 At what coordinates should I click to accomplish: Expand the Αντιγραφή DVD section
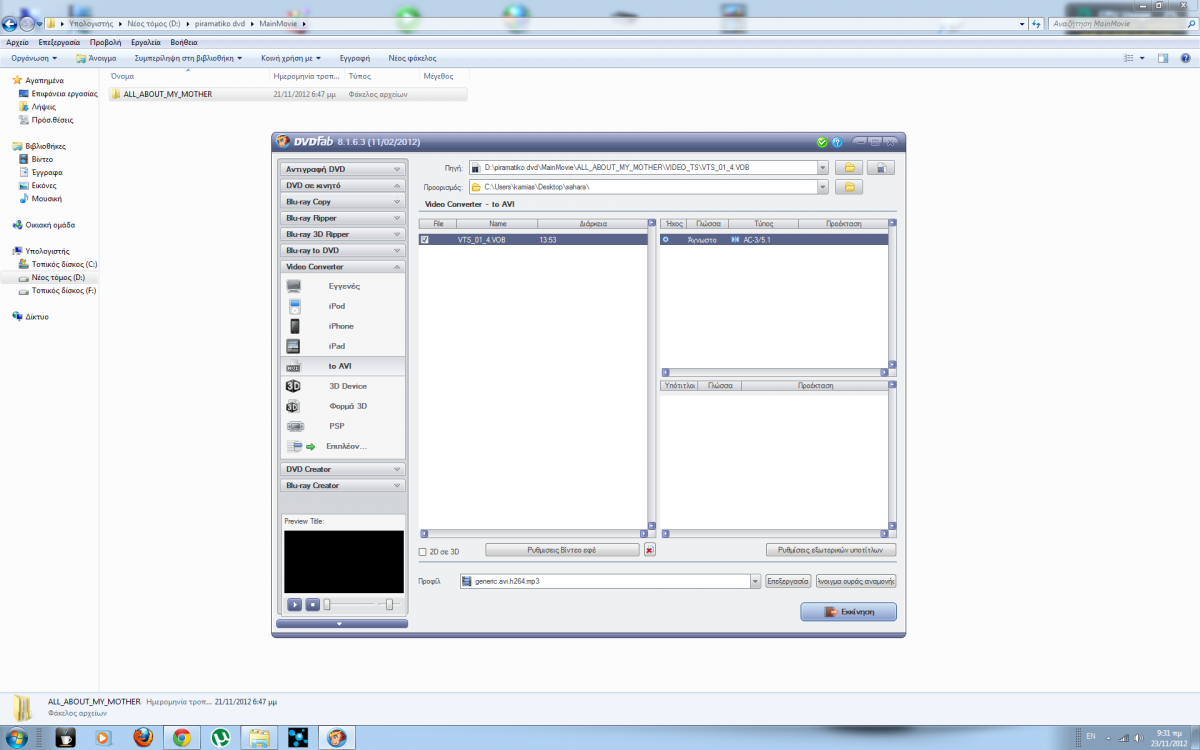point(343,169)
